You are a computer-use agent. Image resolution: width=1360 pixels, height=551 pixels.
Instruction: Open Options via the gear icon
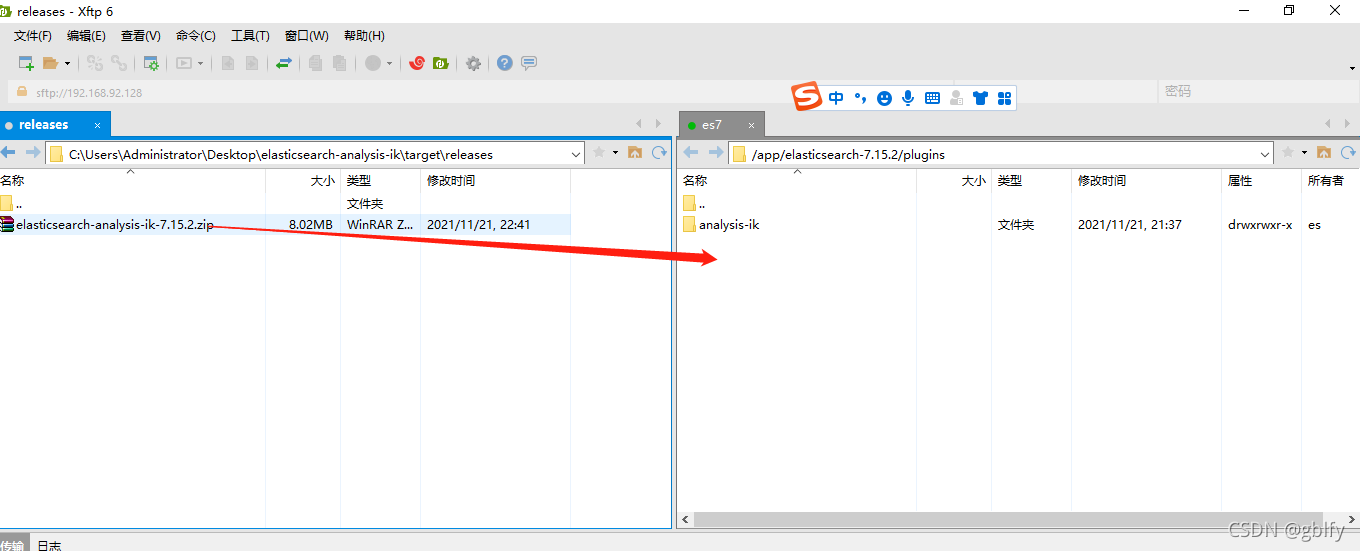[x=474, y=63]
